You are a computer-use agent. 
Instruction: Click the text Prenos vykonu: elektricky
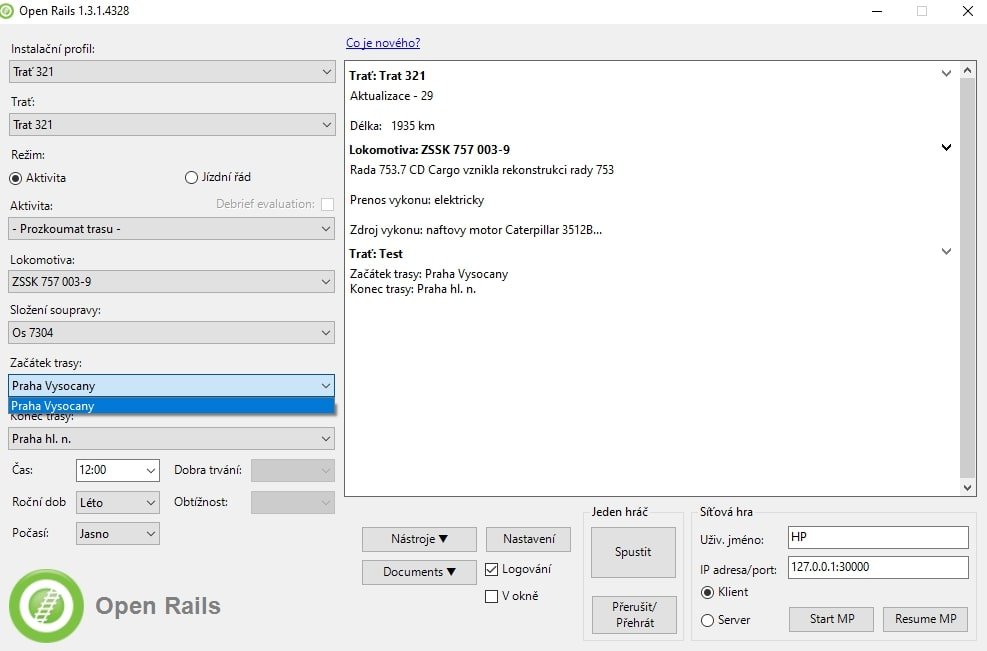point(417,200)
